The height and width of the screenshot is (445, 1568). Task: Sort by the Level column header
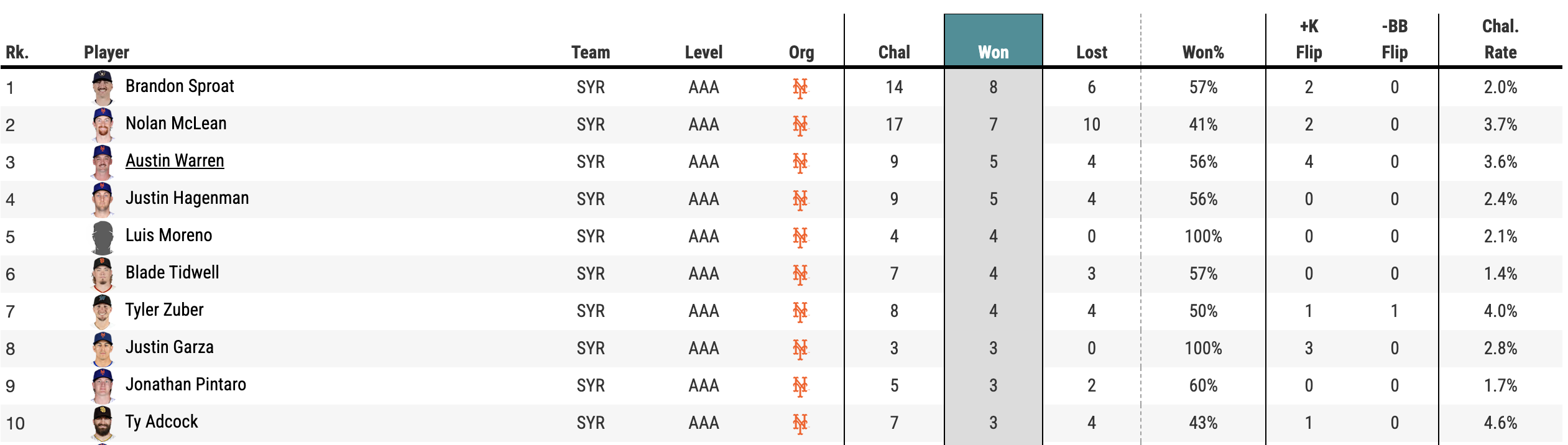pos(704,52)
